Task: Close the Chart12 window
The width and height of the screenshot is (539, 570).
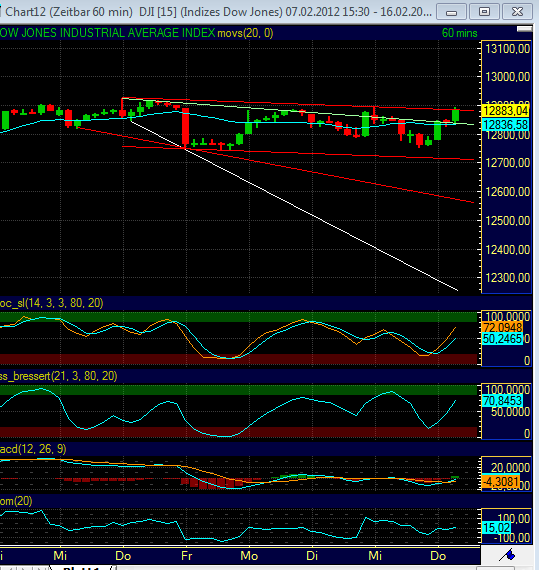Action: 517,12
